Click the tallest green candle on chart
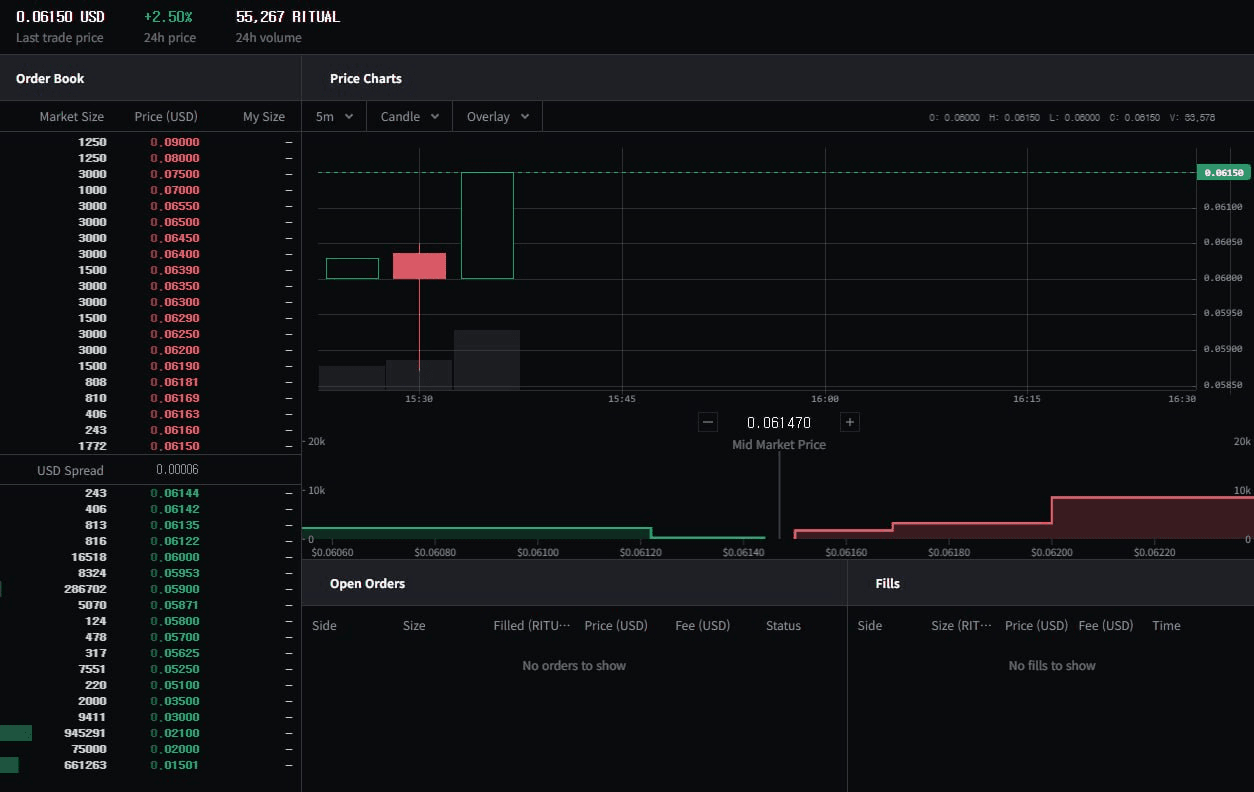Screen dimensions: 1254x792 [x=487, y=225]
